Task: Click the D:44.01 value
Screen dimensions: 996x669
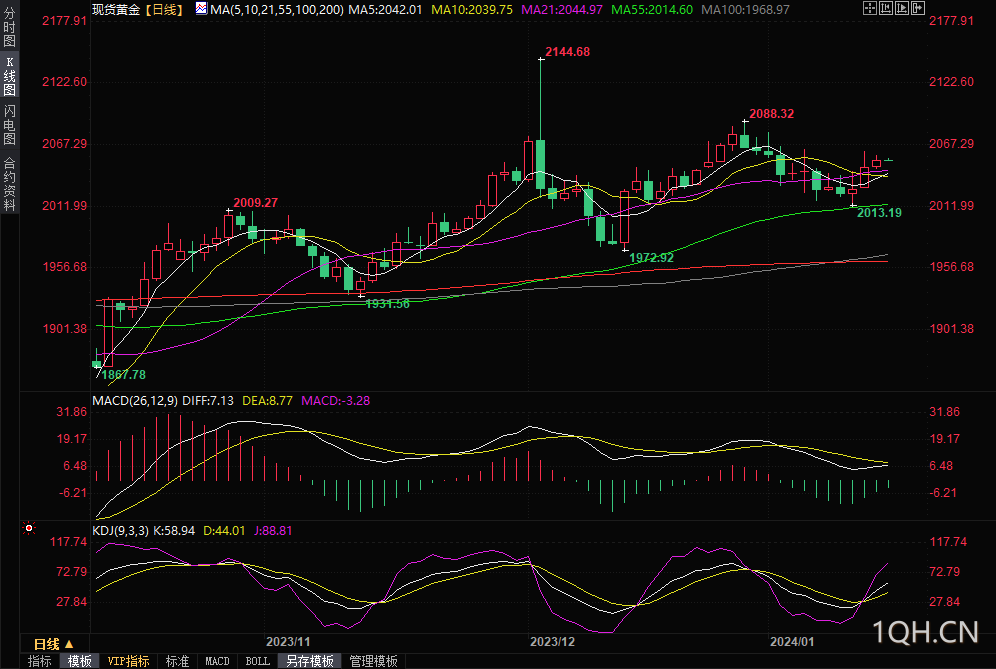Action: [x=224, y=530]
